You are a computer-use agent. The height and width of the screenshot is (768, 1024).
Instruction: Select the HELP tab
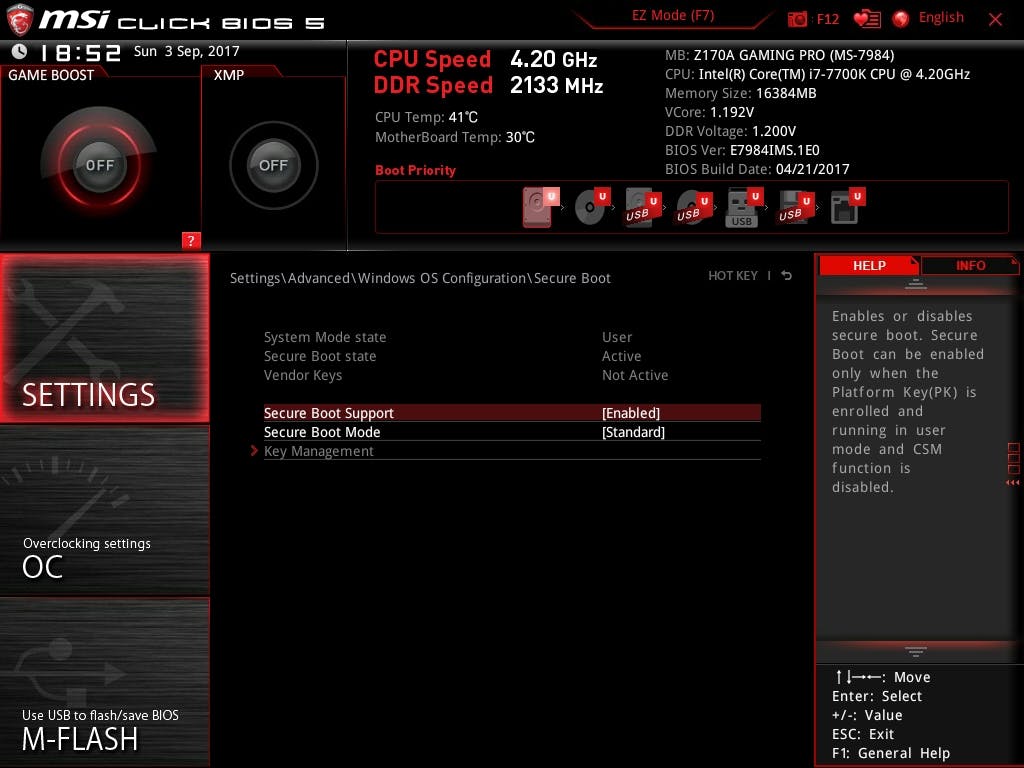pos(868,265)
